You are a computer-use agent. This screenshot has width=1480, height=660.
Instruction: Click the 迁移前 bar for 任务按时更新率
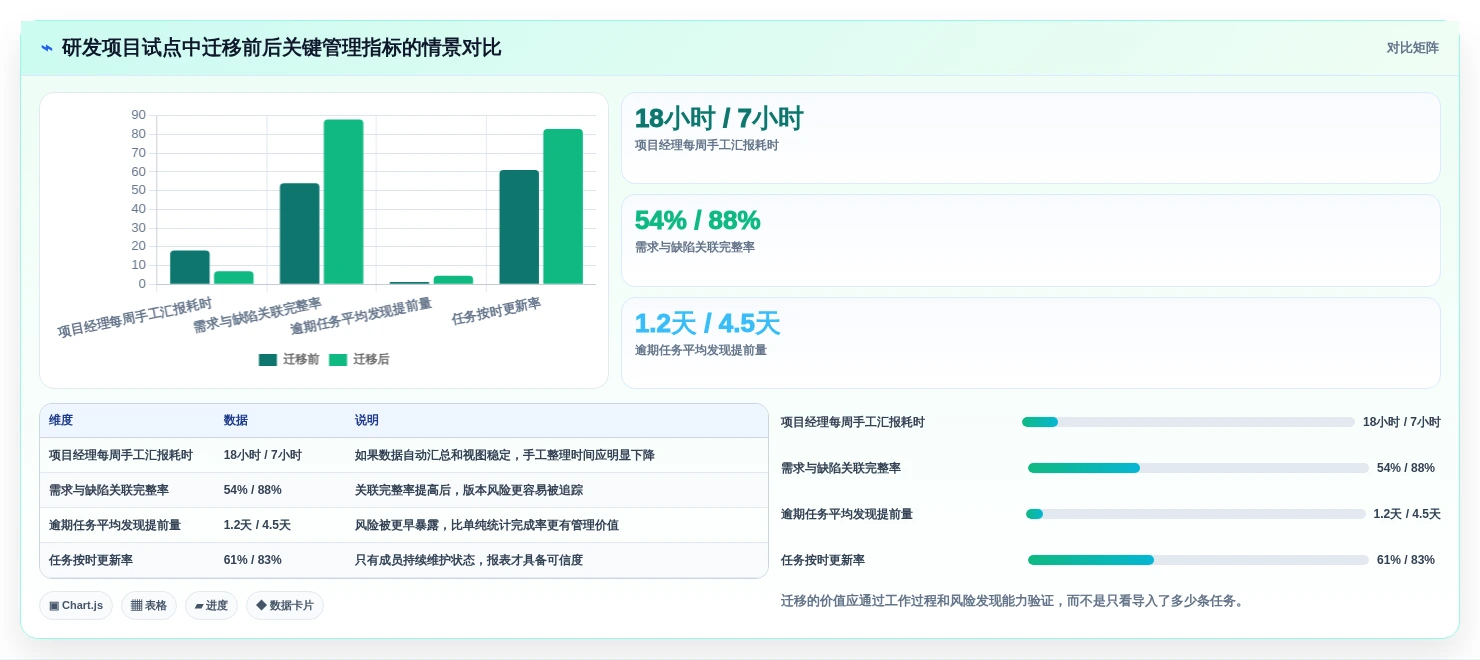(519, 227)
